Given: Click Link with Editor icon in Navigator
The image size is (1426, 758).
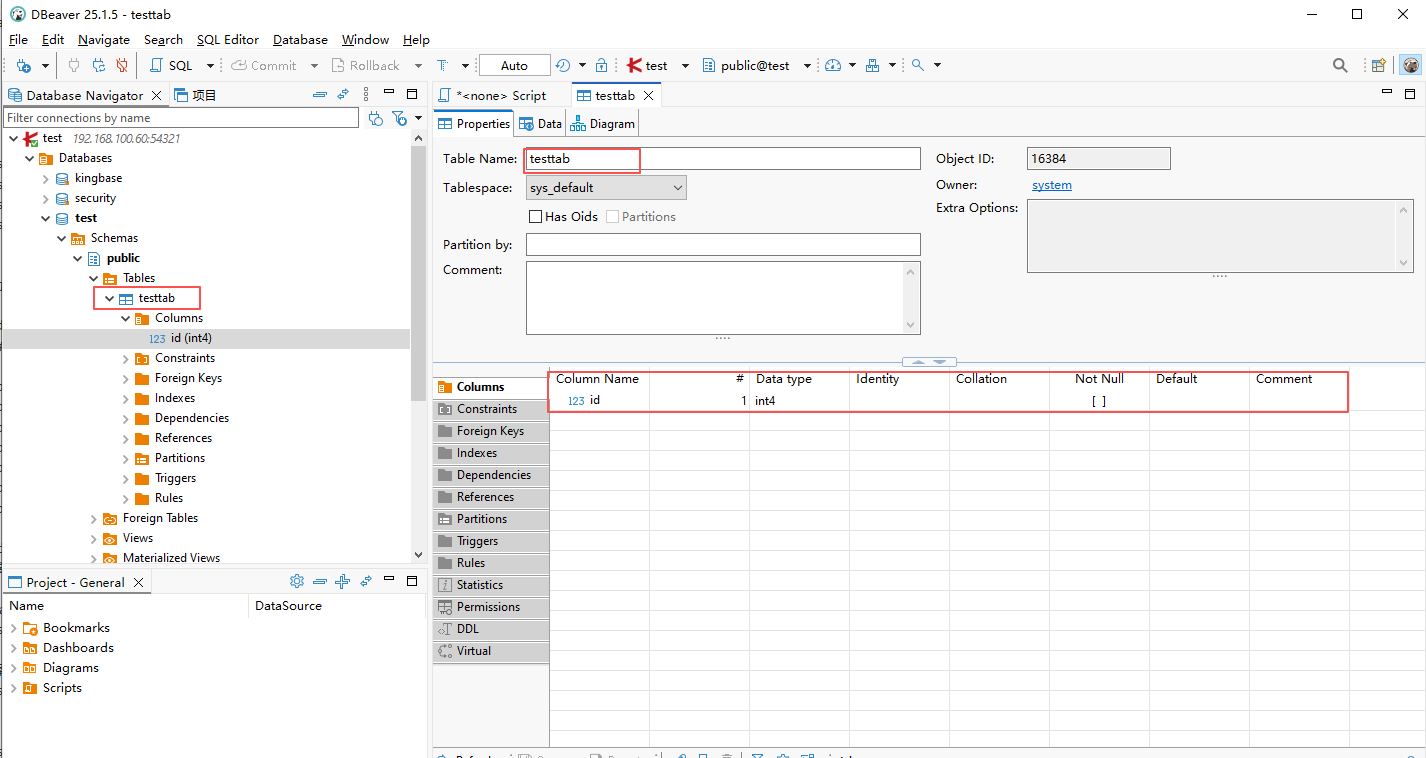Looking at the screenshot, I should pyautogui.click(x=343, y=95).
